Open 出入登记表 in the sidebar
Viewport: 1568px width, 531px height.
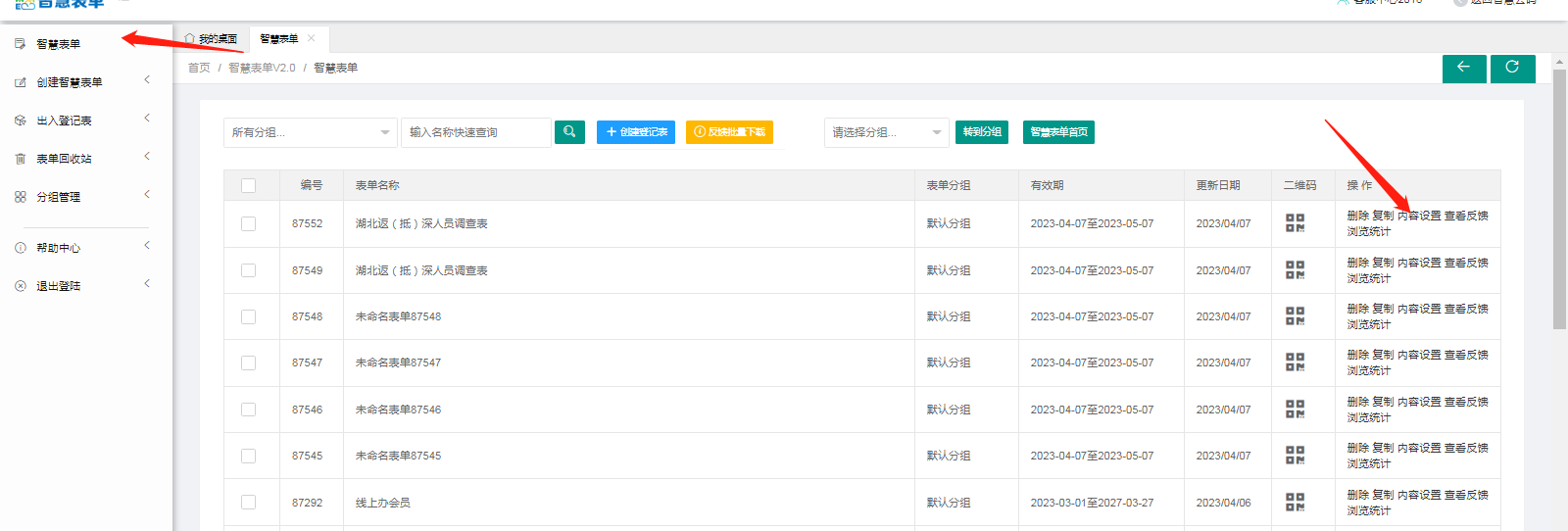(64, 121)
